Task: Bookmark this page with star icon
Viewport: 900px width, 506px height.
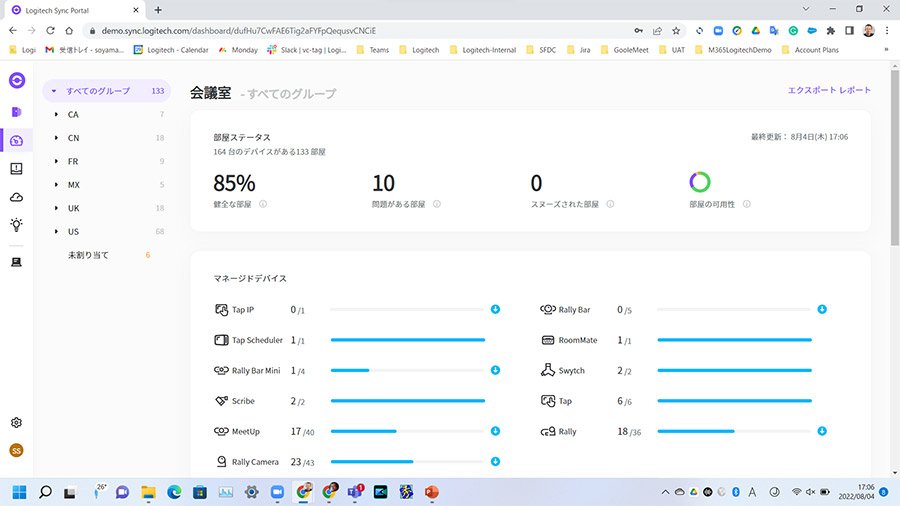Action: click(676, 30)
